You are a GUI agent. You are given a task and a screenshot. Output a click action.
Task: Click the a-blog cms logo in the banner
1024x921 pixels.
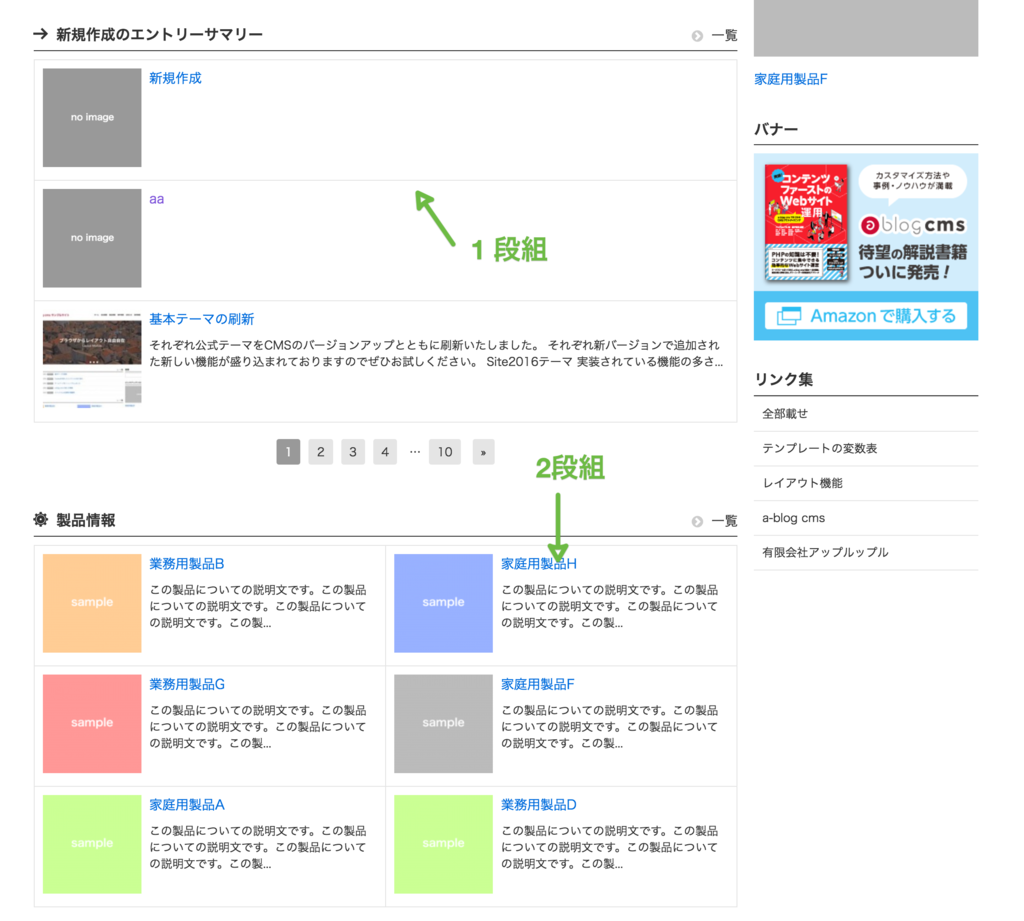tap(911, 226)
